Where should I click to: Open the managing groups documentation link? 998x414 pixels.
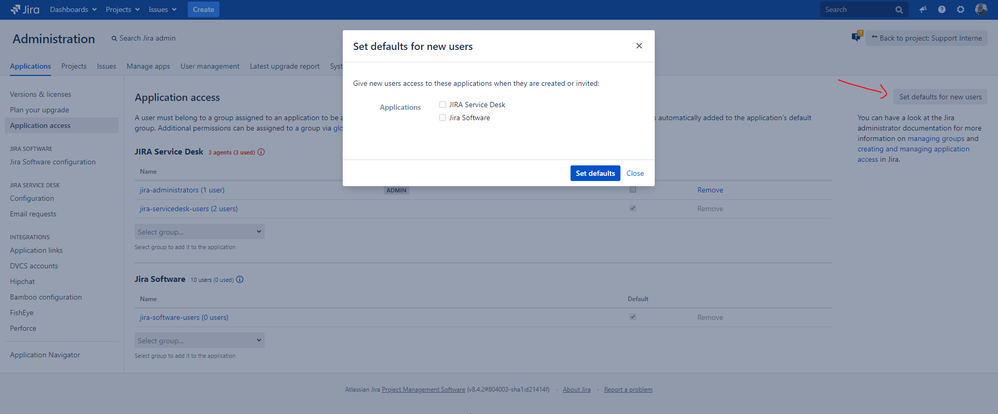coord(938,138)
